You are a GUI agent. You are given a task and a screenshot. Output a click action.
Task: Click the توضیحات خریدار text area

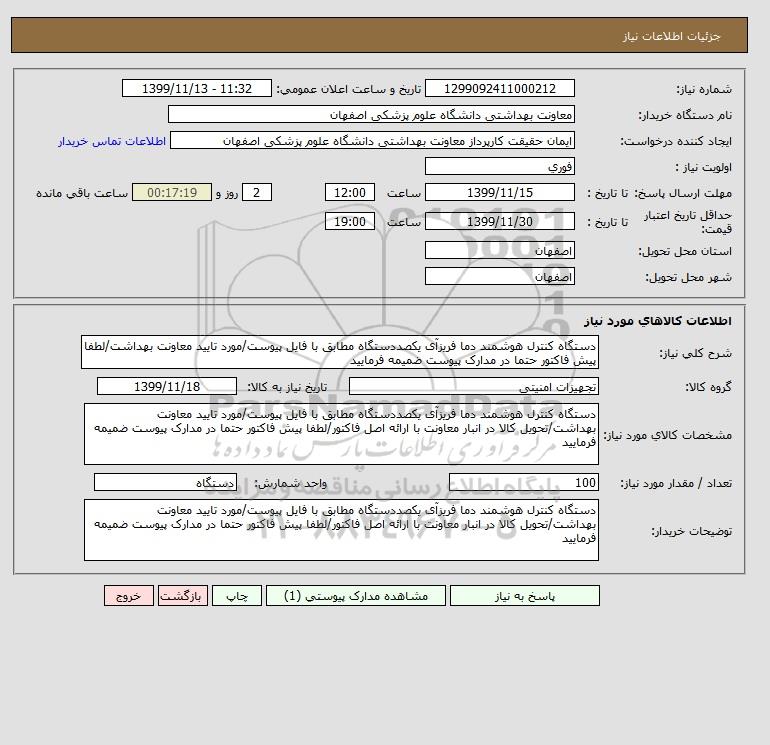(341, 530)
